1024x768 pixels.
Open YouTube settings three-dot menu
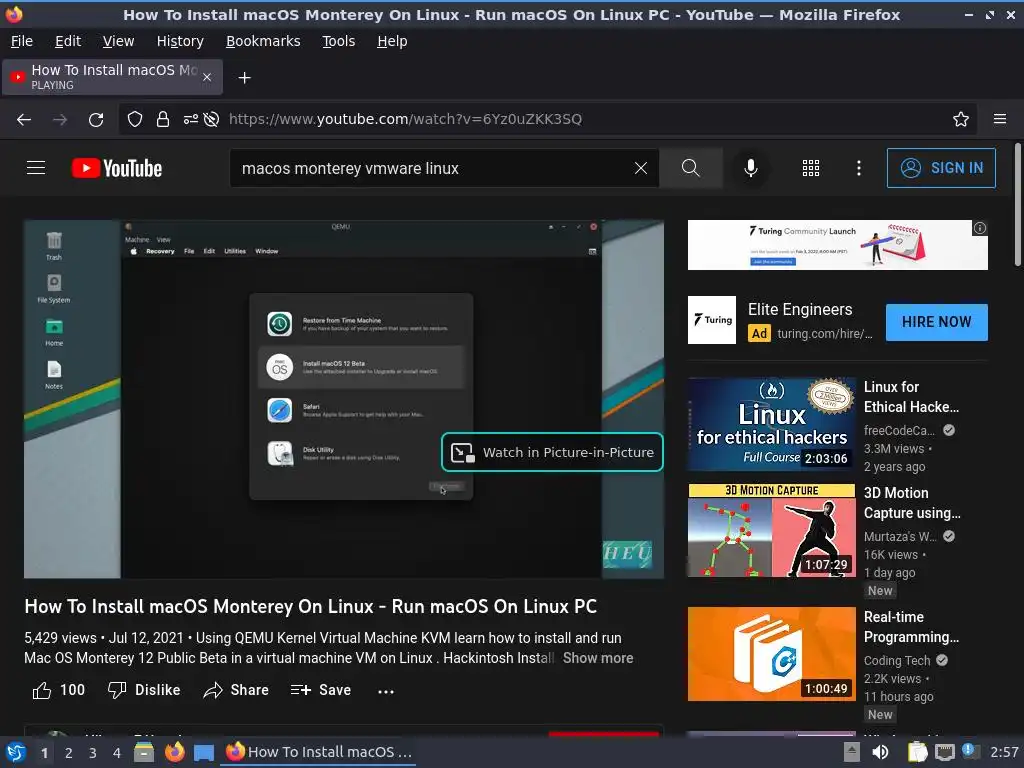(x=859, y=168)
